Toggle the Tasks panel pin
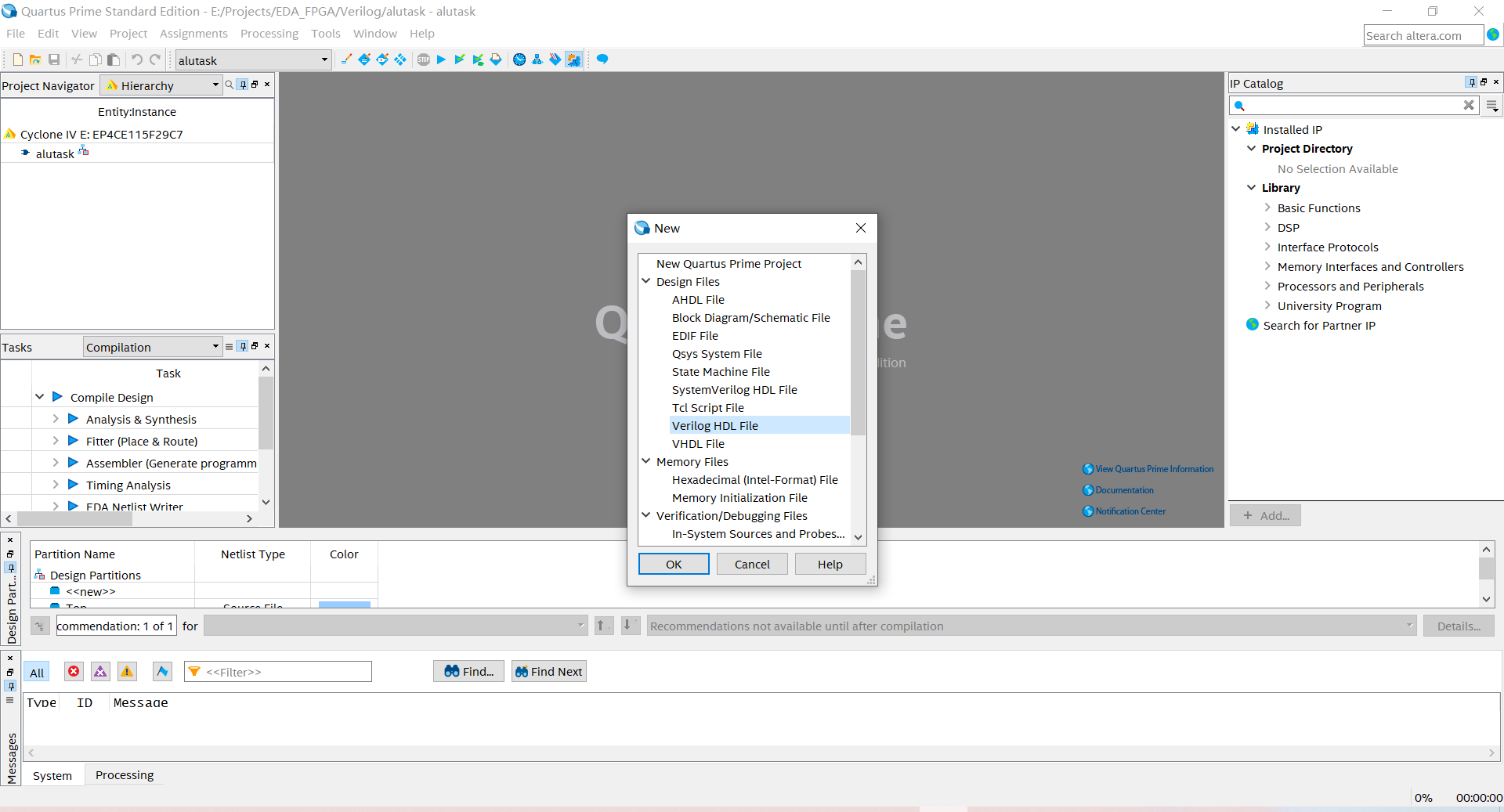Viewport: 1504px width, 812px height. (x=242, y=346)
